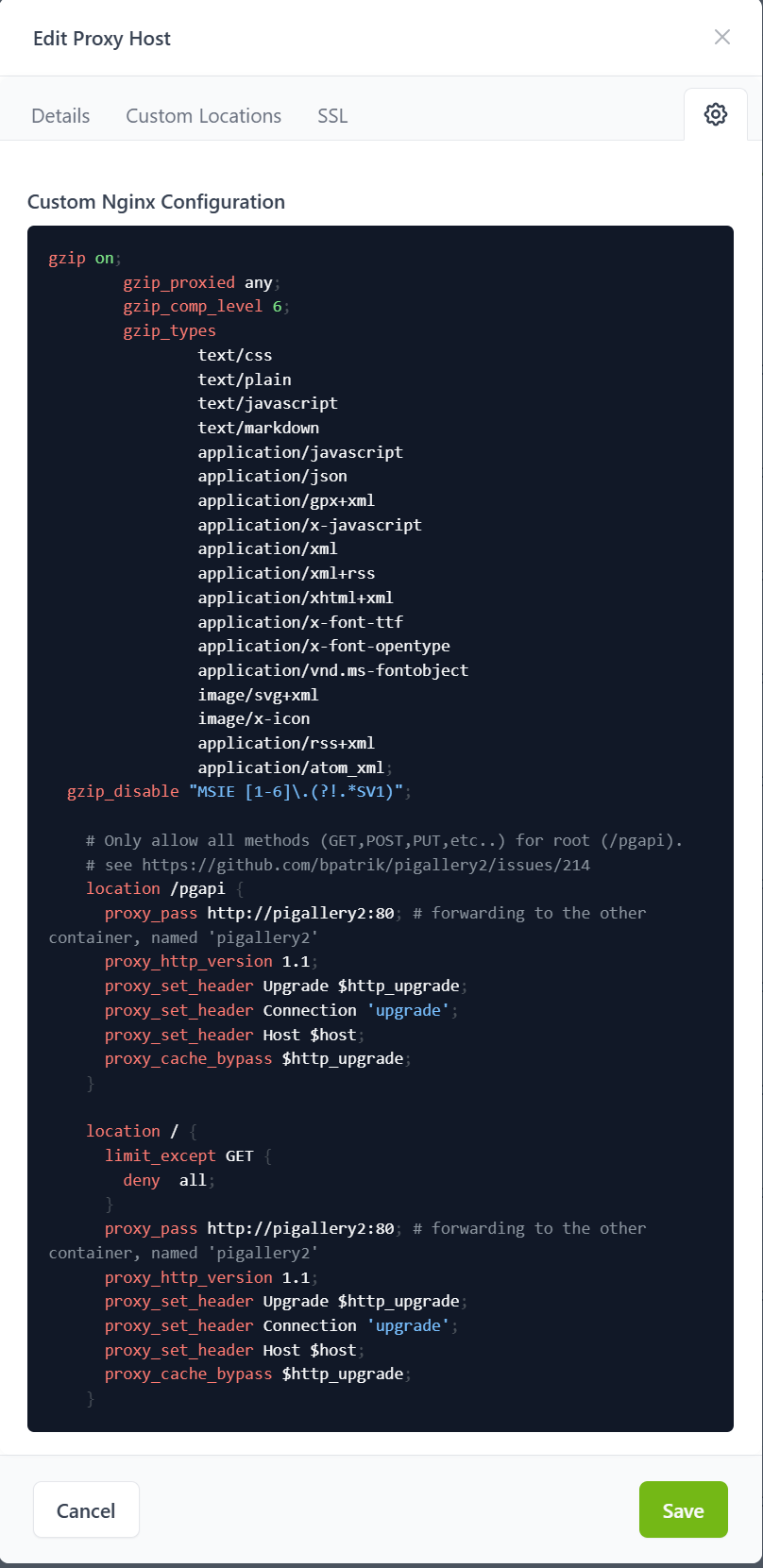Switch to the Details tab

point(60,116)
